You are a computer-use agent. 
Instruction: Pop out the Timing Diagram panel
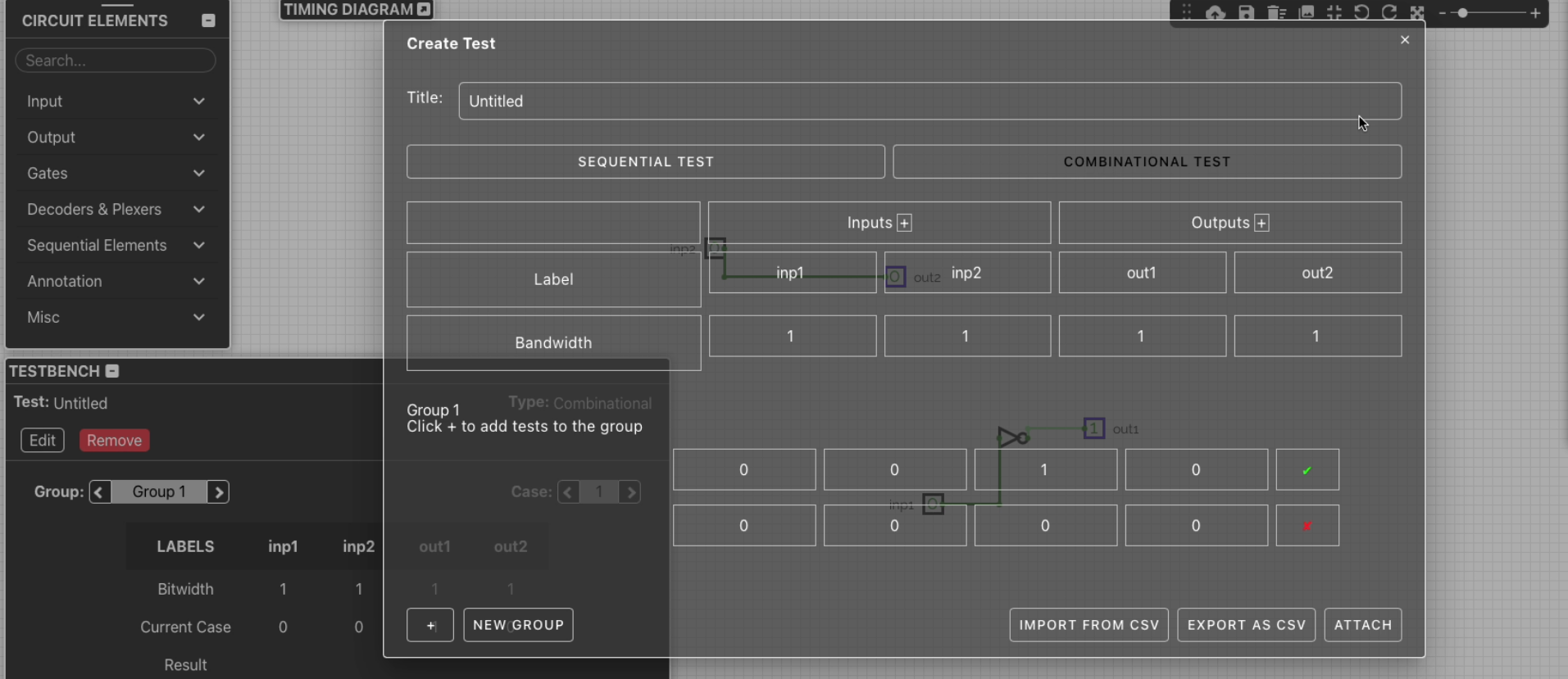[x=423, y=9]
